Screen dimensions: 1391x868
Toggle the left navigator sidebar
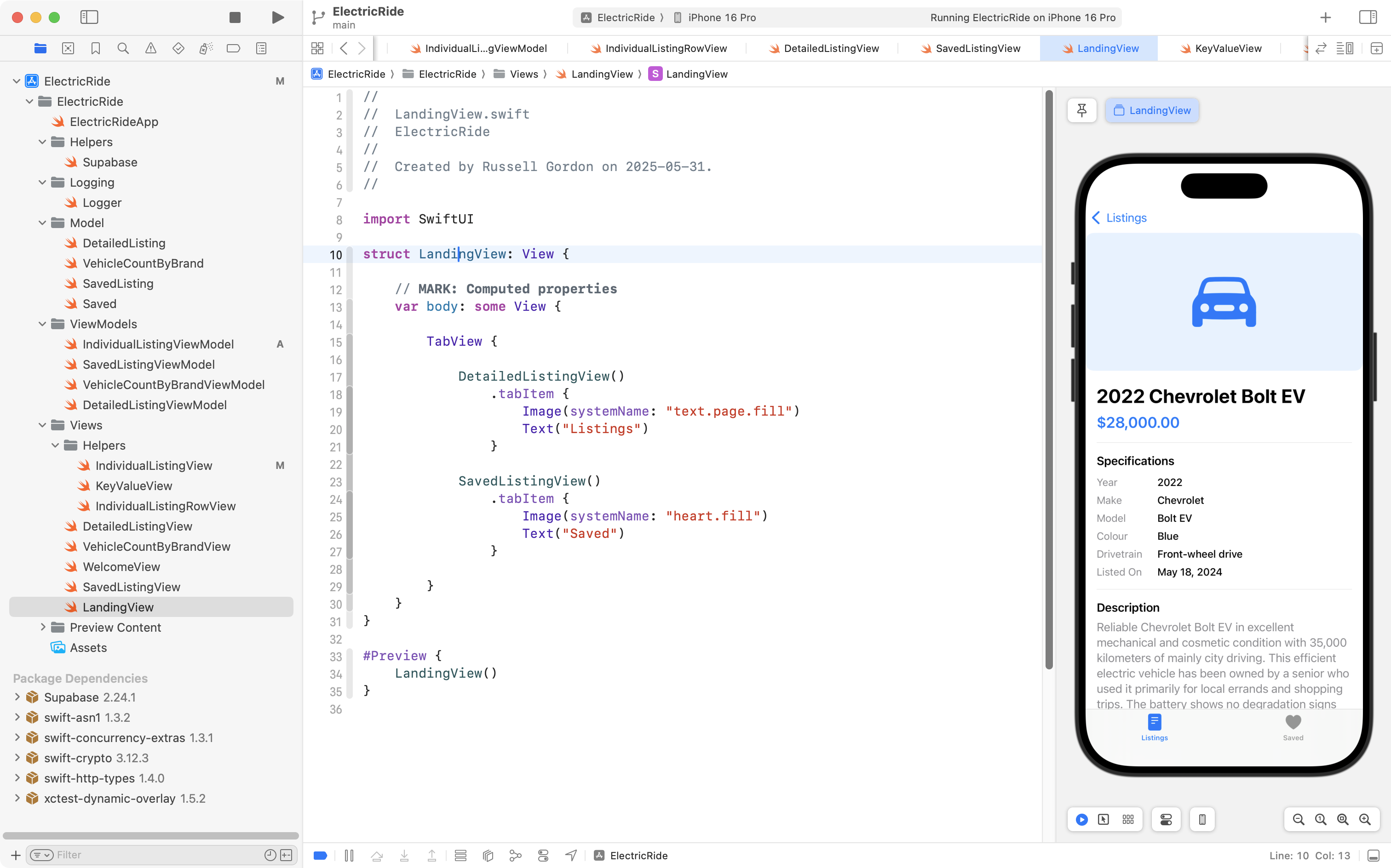click(x=89, y=17)
